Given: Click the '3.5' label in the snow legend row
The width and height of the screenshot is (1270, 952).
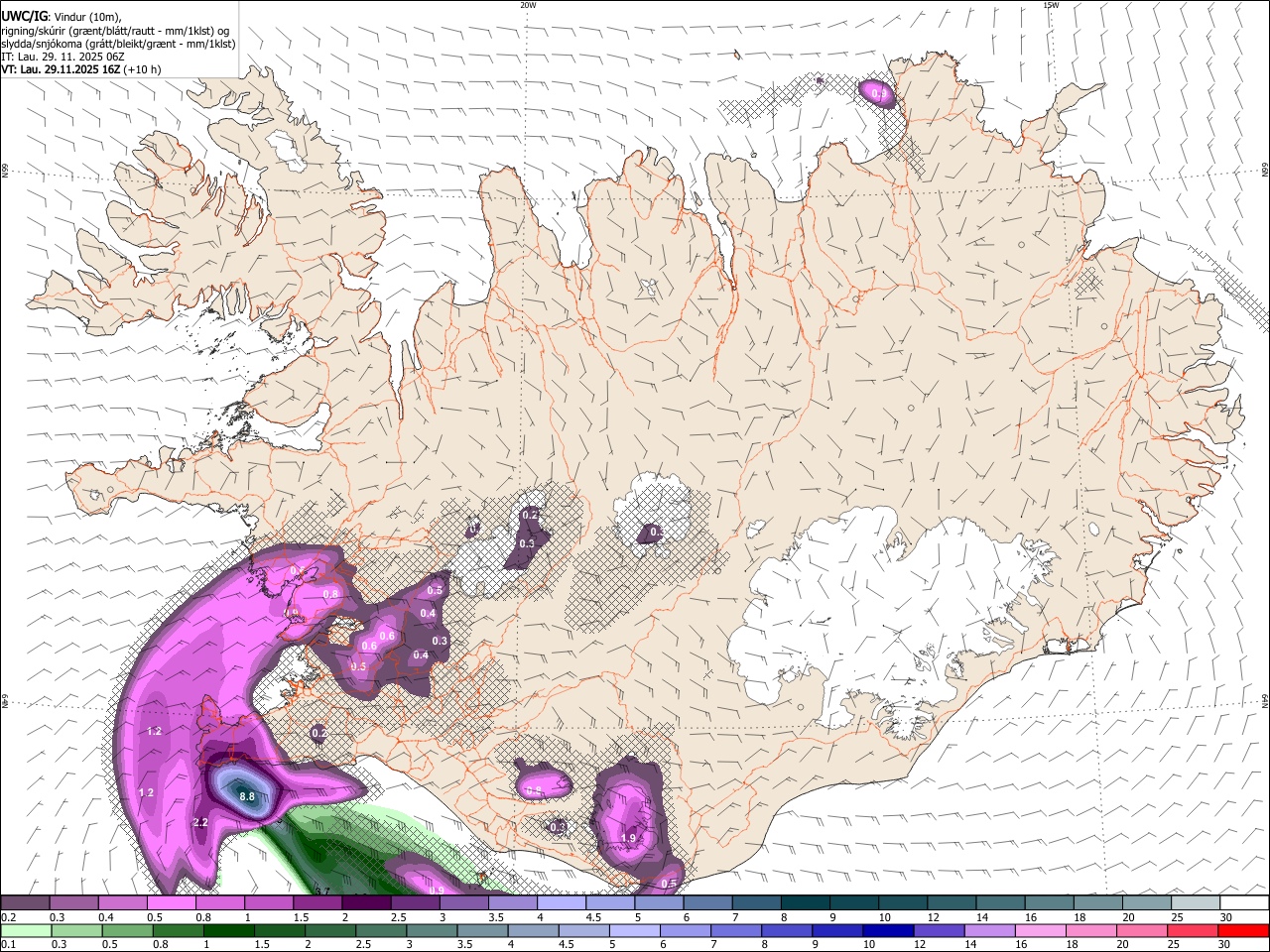Looking at the screenshot, I should (496, 917).
